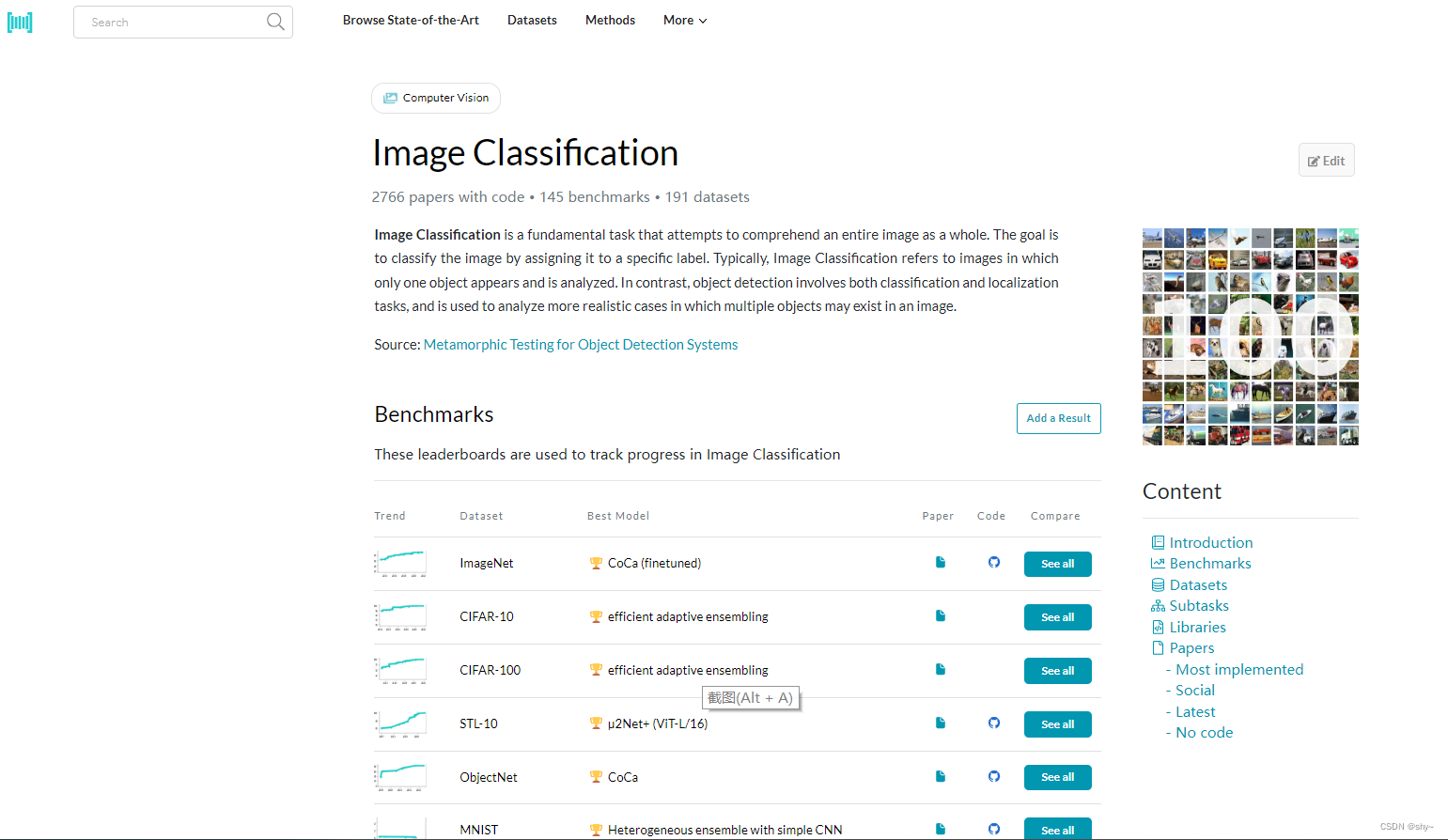The image size is (1448, 840).
Task: Open the ObjectNet GitHub code icon
Action: point(994,776)
